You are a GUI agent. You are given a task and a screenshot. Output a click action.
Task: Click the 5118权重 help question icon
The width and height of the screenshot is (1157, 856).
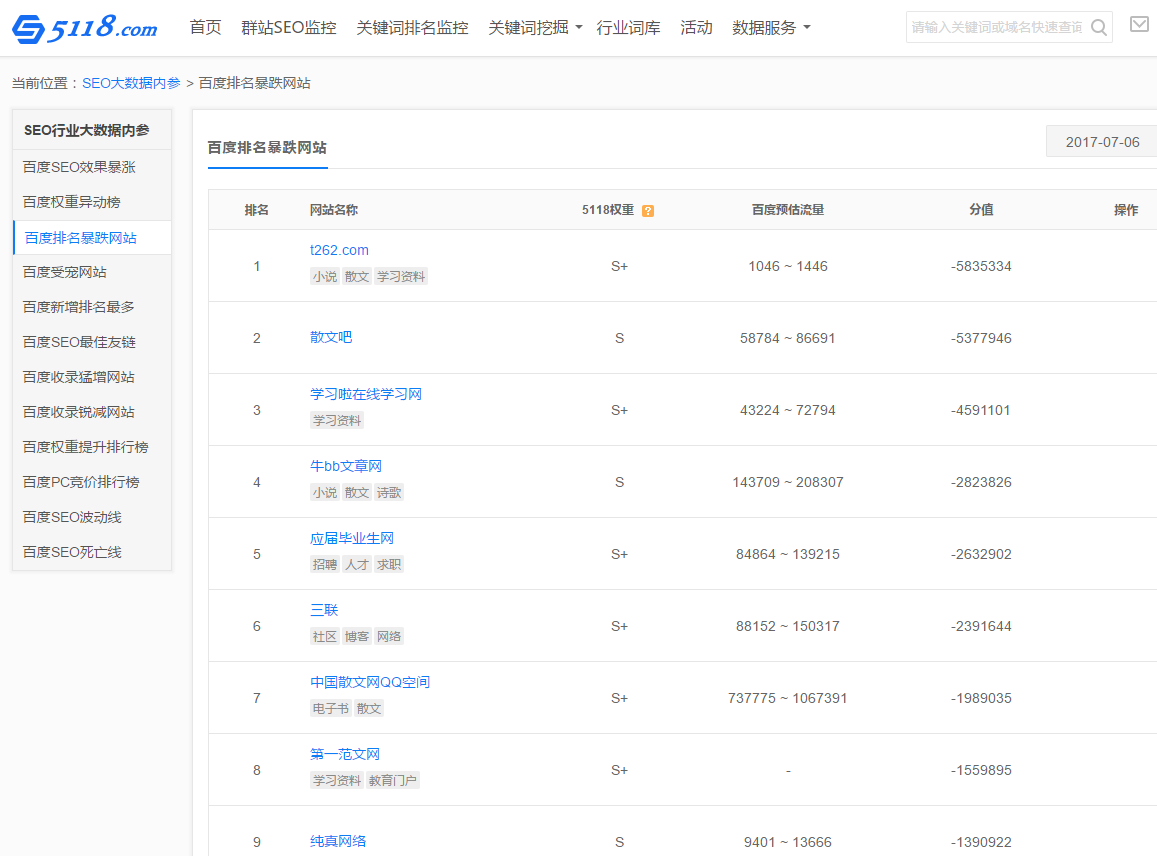[648, 211]
